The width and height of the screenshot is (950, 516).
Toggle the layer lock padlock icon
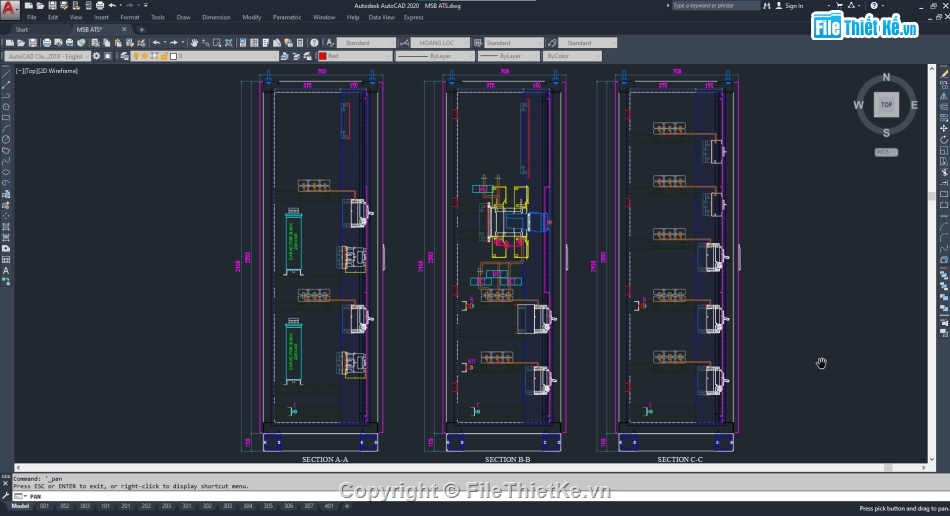click(x=164, y=56)
